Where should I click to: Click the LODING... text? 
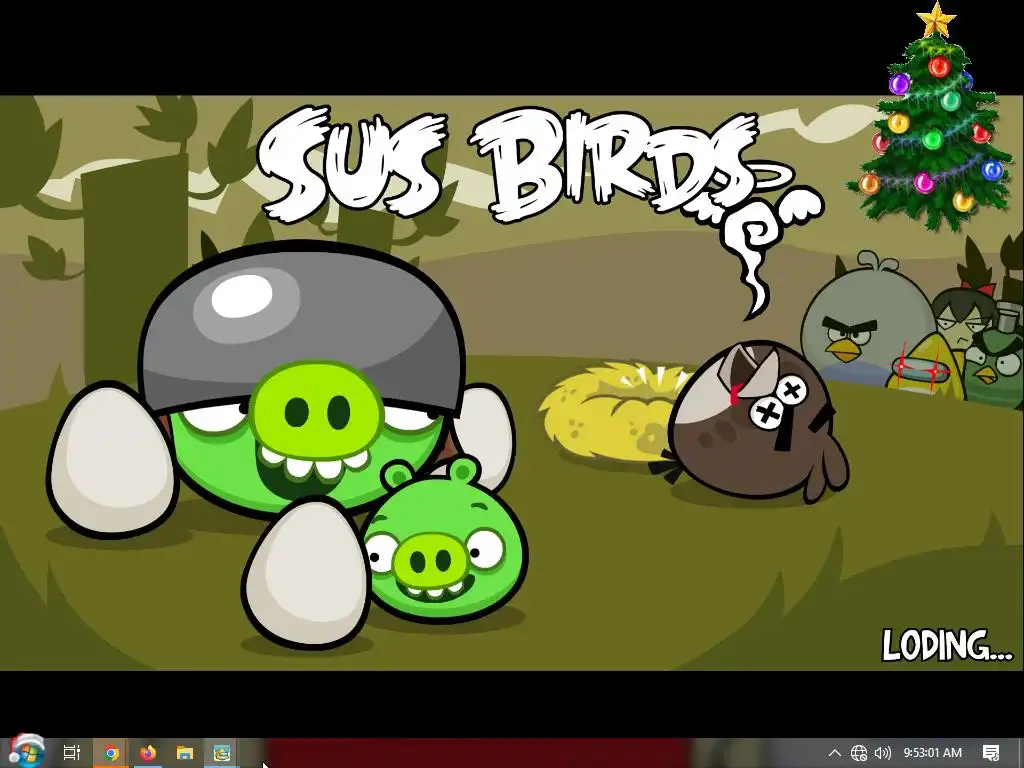click(x=947, y=645)
